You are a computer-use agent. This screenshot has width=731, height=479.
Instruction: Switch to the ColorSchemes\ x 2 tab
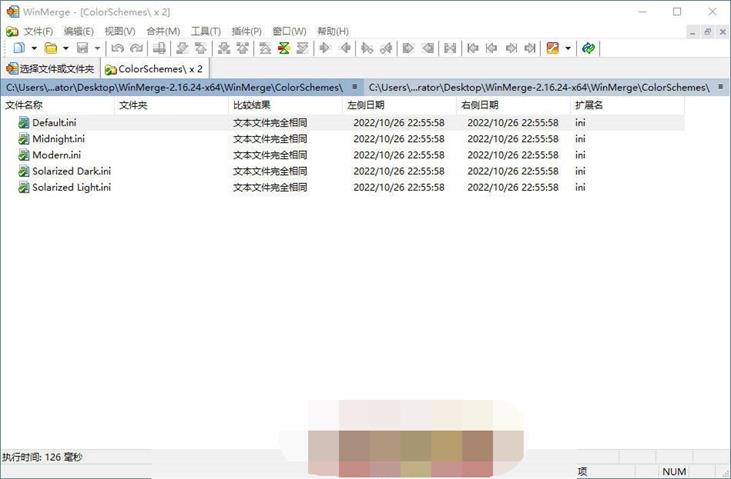pyautogui.click(x=155, y=69)
